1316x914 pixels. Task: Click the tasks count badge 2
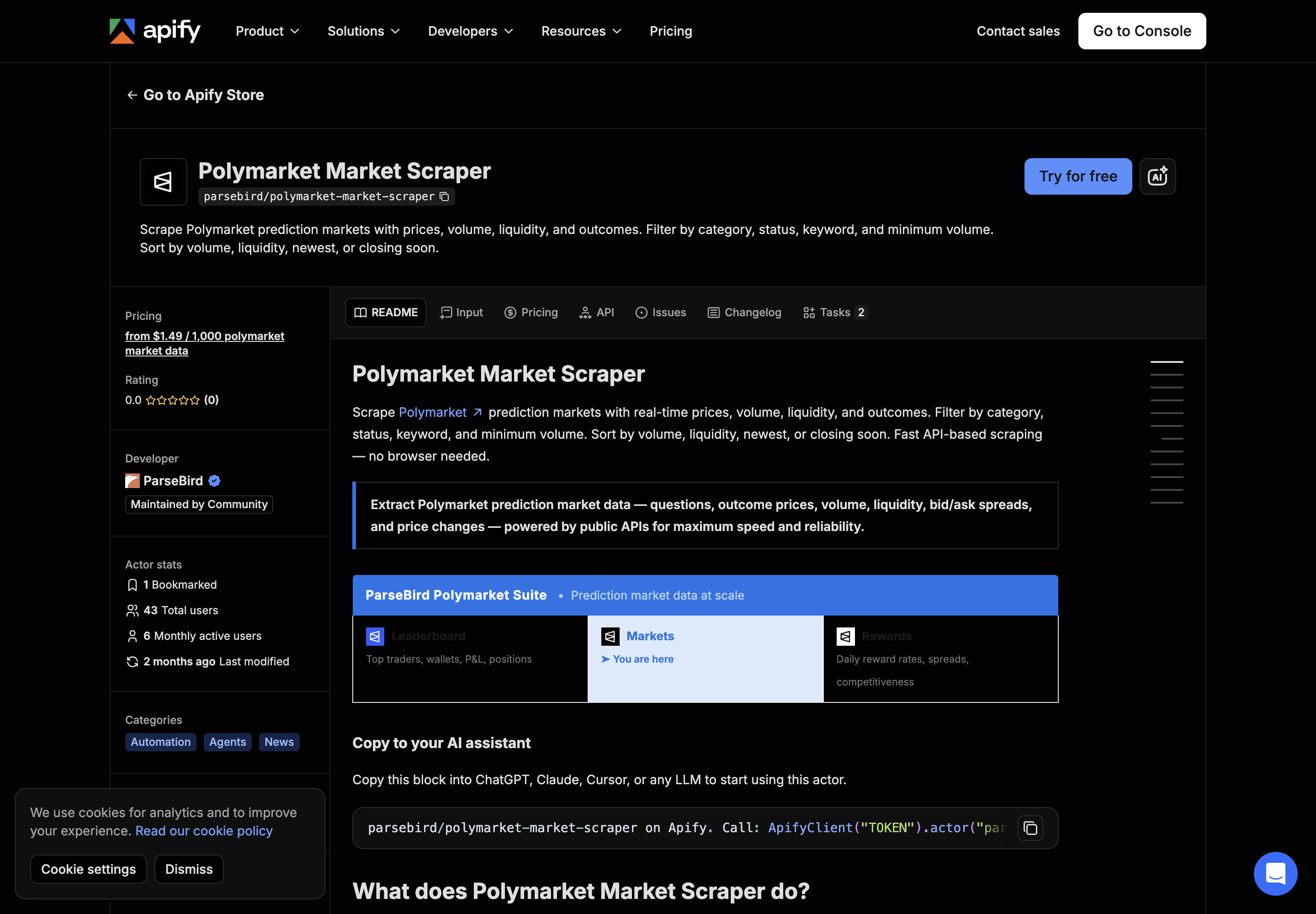861,313
